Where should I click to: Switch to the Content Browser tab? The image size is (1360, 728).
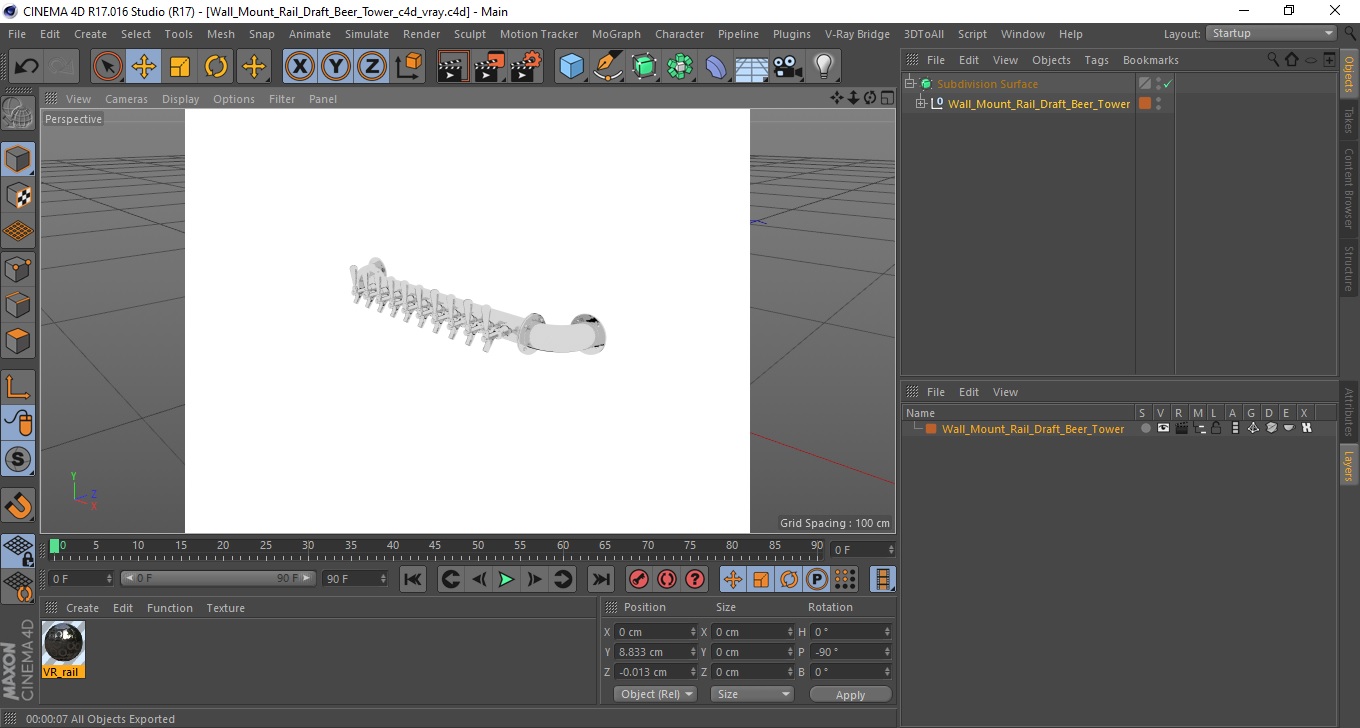pyautogui.click(x=1349, y=189)
